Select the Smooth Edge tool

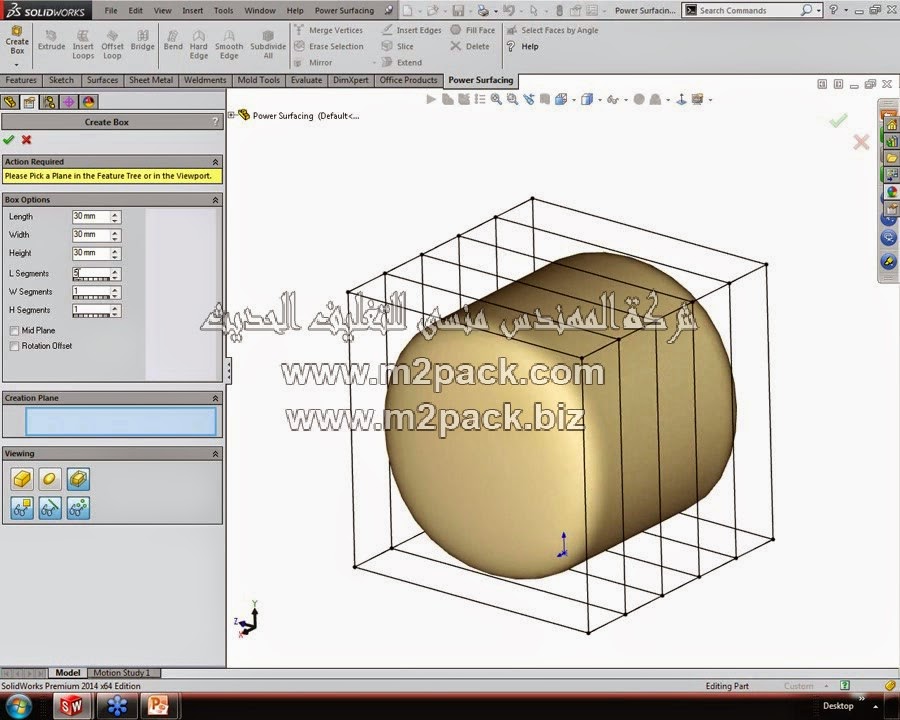coord(229,45)
